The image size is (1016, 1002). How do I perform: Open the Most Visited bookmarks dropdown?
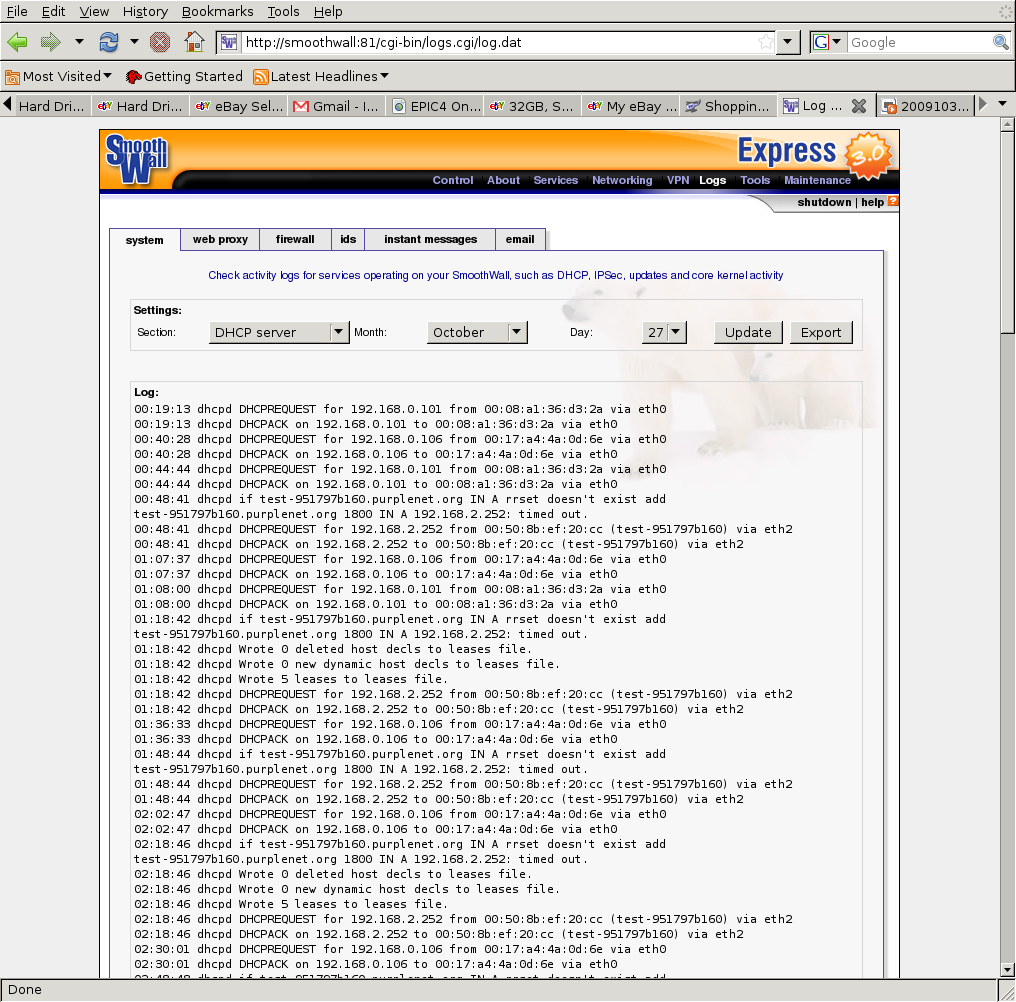(x=60, y=76)
